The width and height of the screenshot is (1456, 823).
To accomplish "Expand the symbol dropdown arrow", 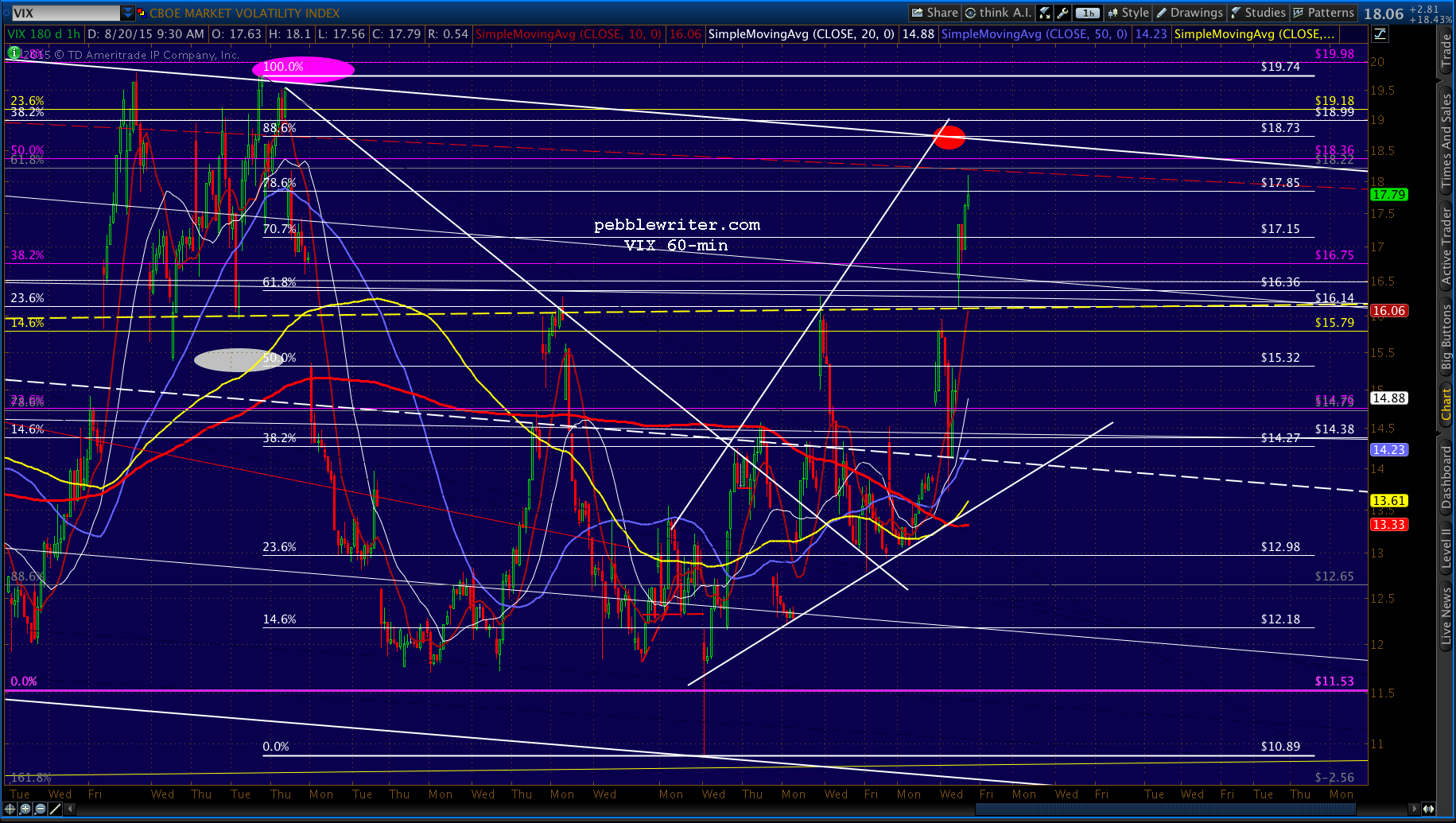I will [127, 13].
